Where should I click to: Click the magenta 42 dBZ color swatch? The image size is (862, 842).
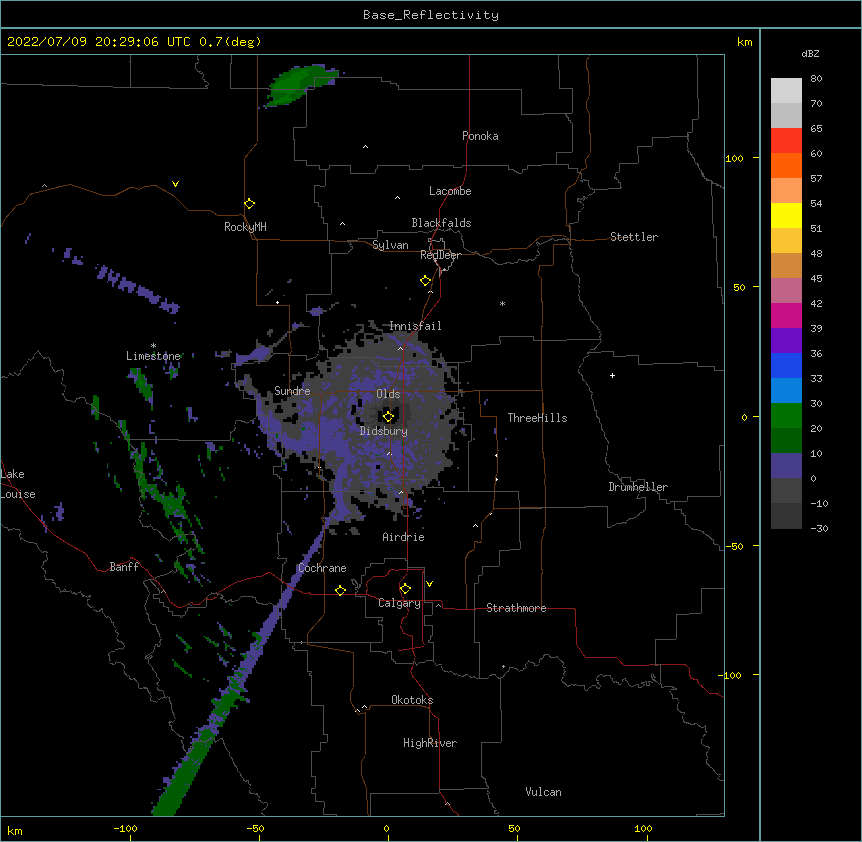pos(786,315)
